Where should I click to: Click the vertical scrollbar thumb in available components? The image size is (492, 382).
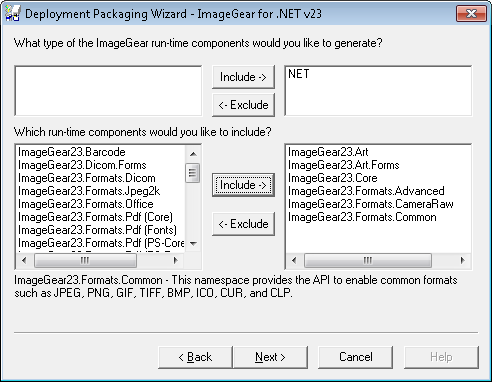(x=193, y=173)
